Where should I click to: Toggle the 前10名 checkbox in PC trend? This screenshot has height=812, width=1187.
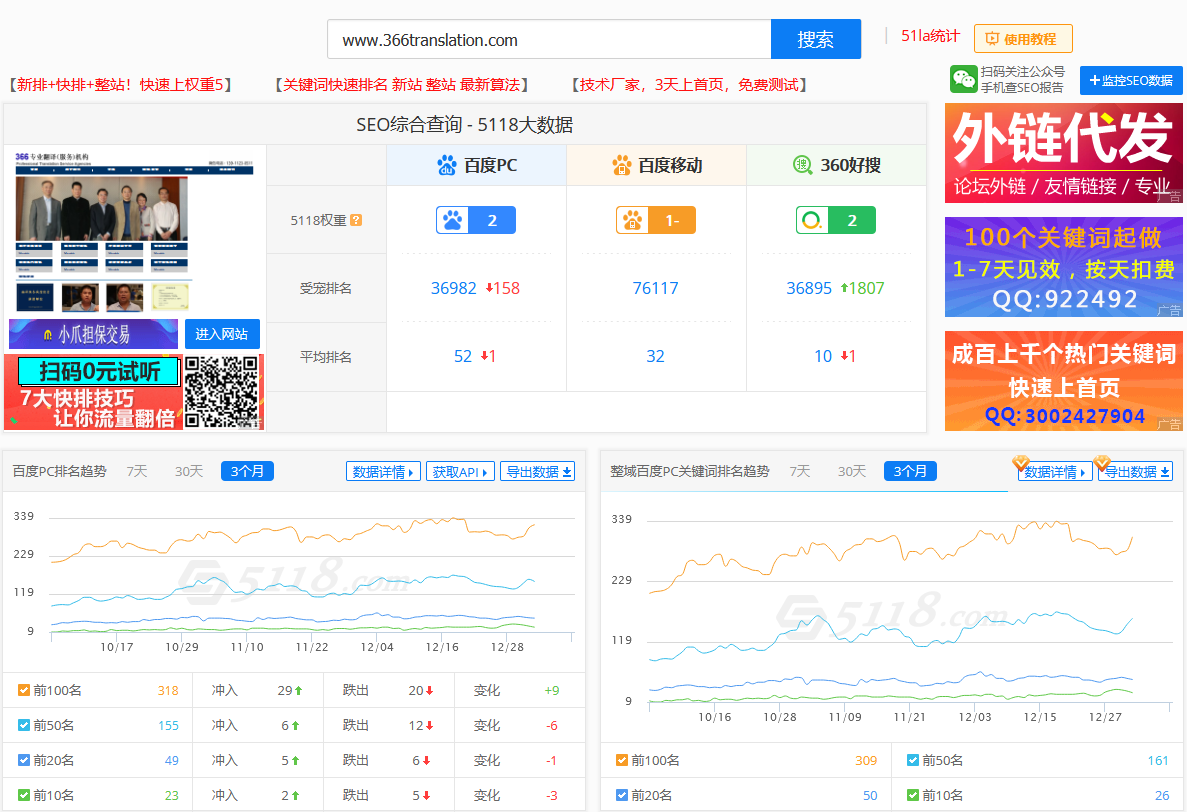click(24, 795)
